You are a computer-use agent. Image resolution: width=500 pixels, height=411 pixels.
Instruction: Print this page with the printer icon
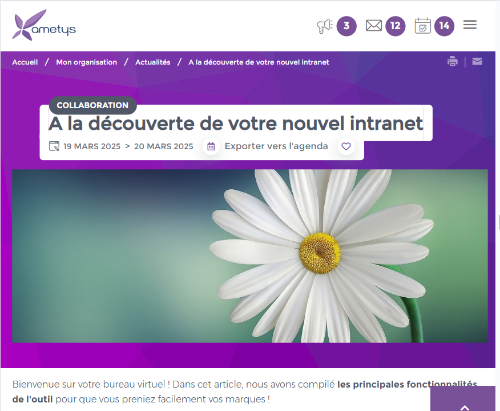coord(452,62)
